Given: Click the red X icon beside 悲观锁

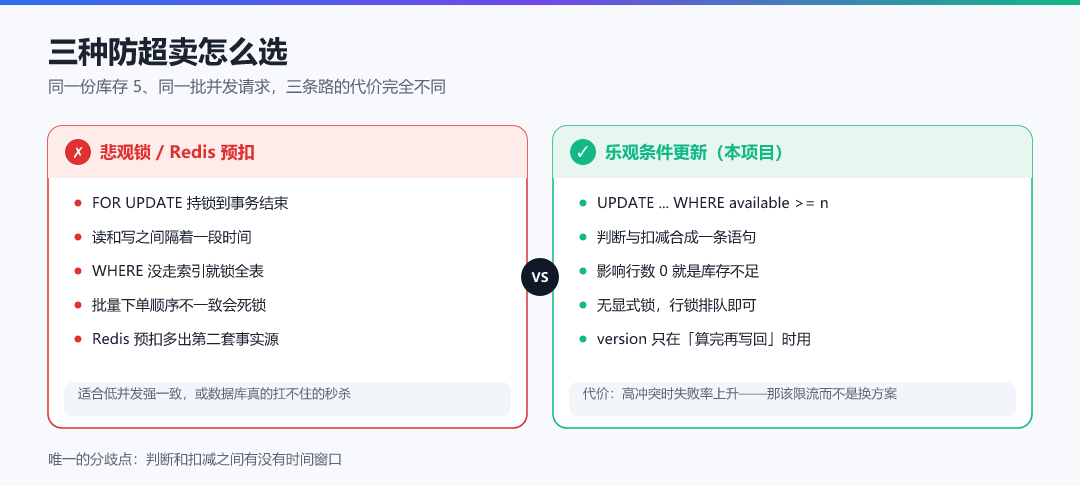Looking at the screenshot, I should tap(78, 152).
